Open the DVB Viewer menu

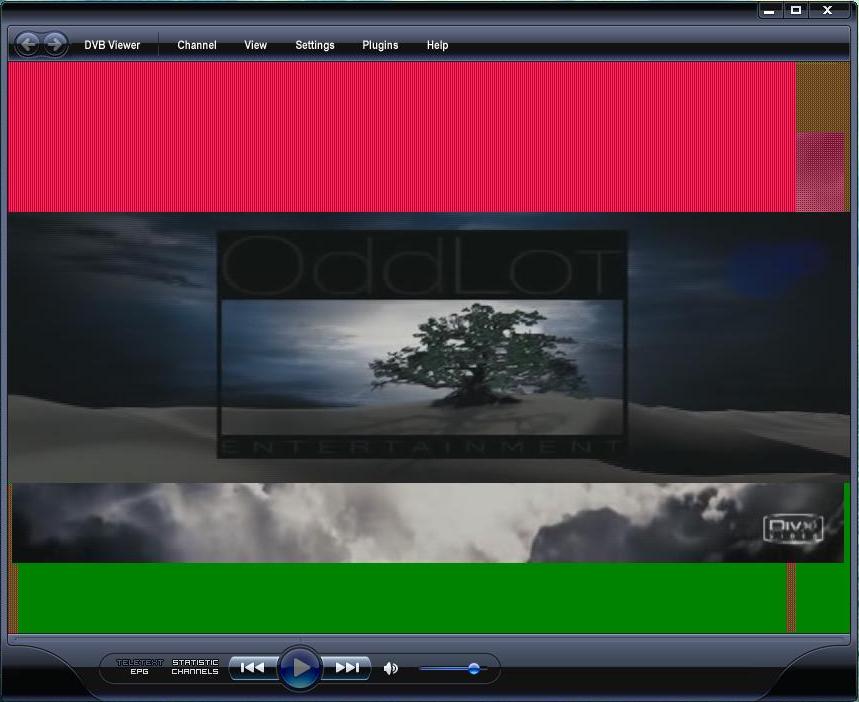click(112, 45)
